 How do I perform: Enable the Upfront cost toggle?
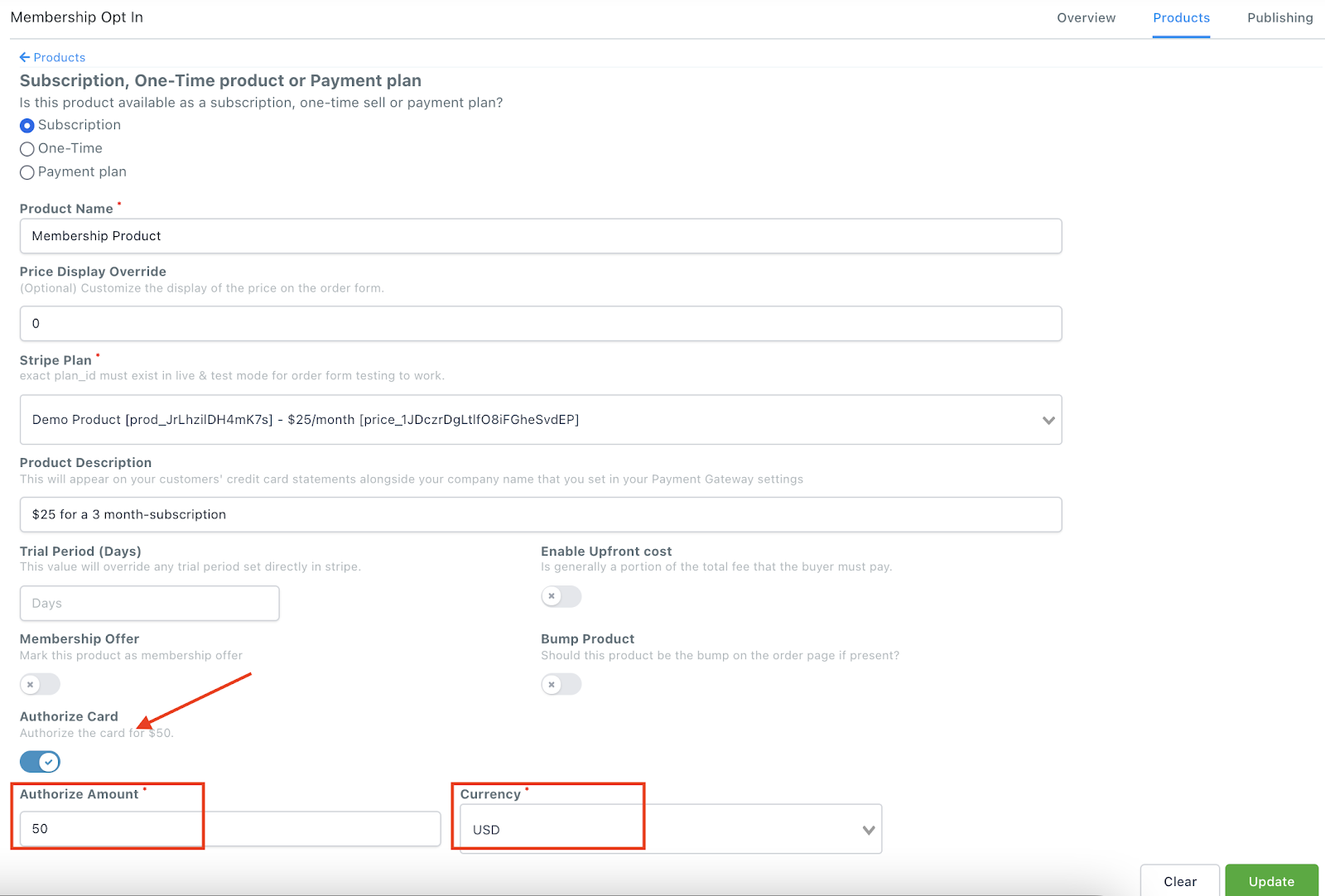click(x=561, y=596)
